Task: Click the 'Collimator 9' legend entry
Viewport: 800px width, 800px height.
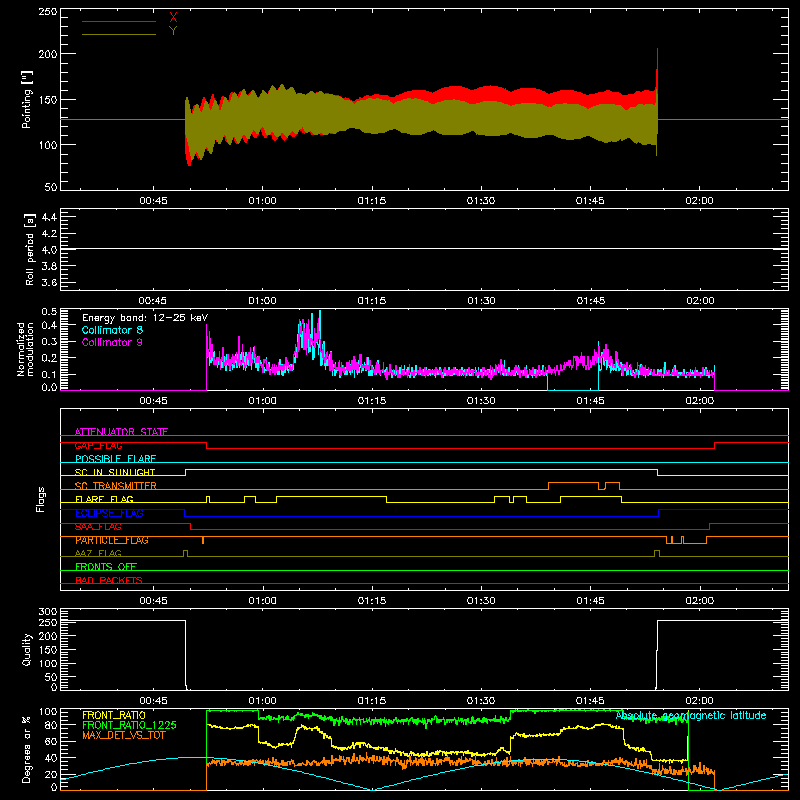Action: click(x=112, y=342)
